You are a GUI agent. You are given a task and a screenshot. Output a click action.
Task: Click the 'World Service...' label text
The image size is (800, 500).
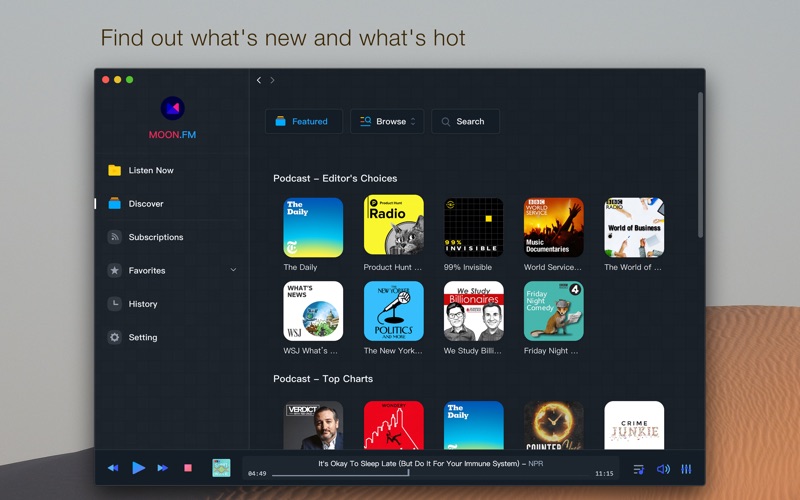tap(553, 267)
